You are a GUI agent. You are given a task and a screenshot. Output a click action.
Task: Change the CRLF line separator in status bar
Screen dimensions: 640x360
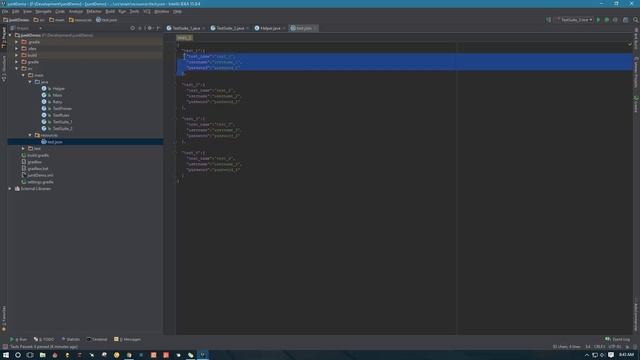[599, 347]
